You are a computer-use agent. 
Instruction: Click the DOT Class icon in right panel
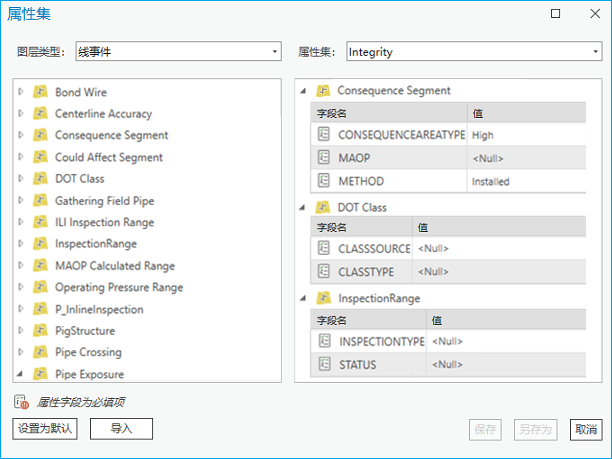[x=323, y=207]
